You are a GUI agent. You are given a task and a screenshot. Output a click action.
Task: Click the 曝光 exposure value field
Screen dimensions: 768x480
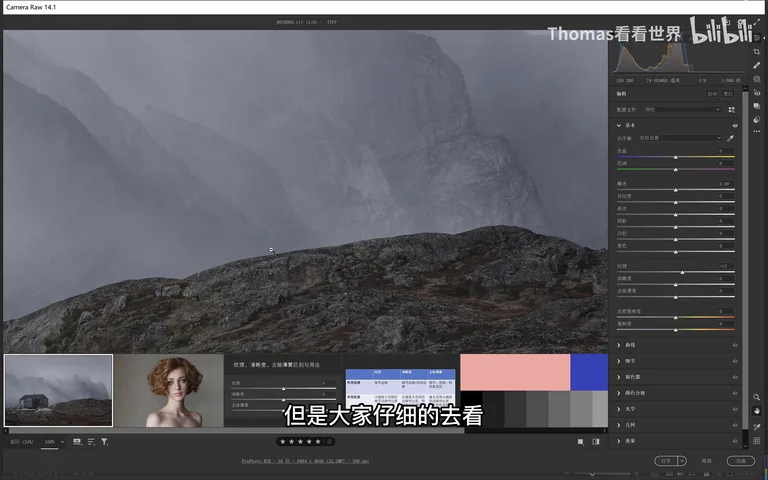724,184
